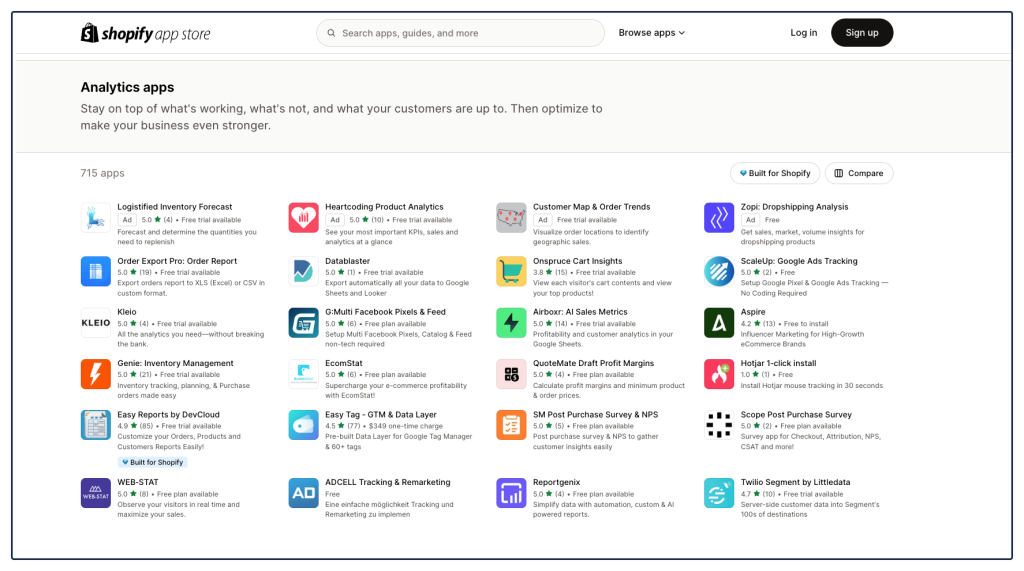The height and width of the screenshot is (571, 1024).
Task: Open the Aspire app icon
Action: coord(718,323)
